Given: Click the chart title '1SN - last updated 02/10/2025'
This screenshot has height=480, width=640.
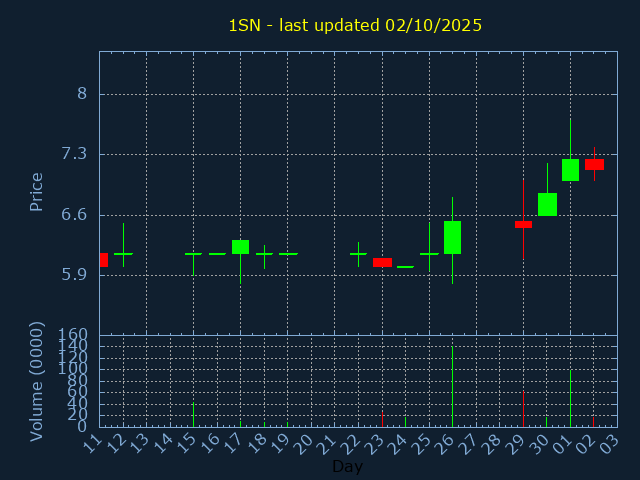Looking at the screenshot, I should pos(355,25).
